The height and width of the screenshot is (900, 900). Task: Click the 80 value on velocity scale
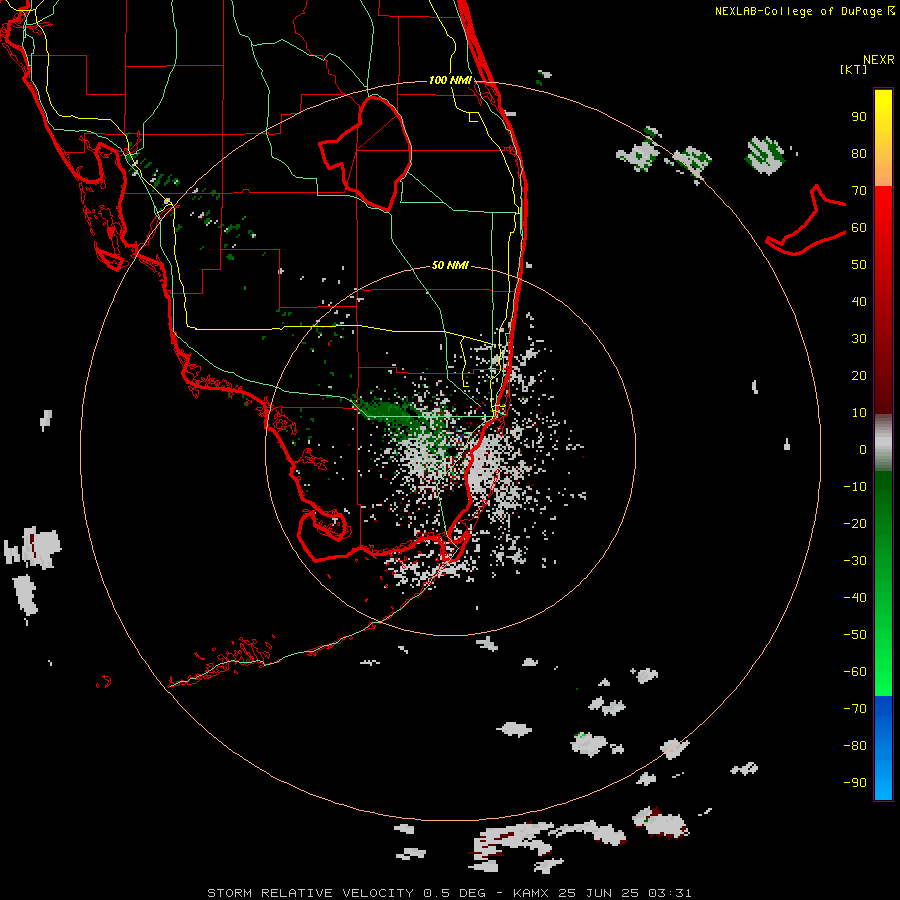click(x=859, y=154)
